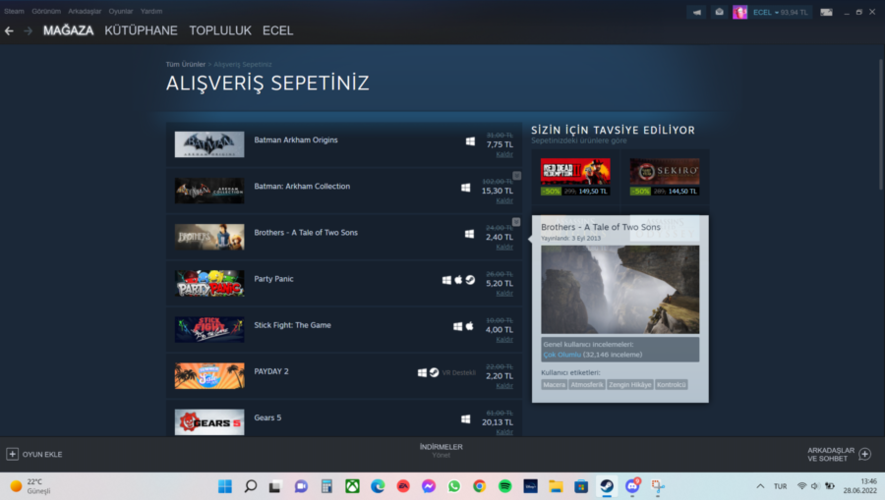
Task: Remove Stick Fight via Kaldır
Action: [x=505, y=340]
